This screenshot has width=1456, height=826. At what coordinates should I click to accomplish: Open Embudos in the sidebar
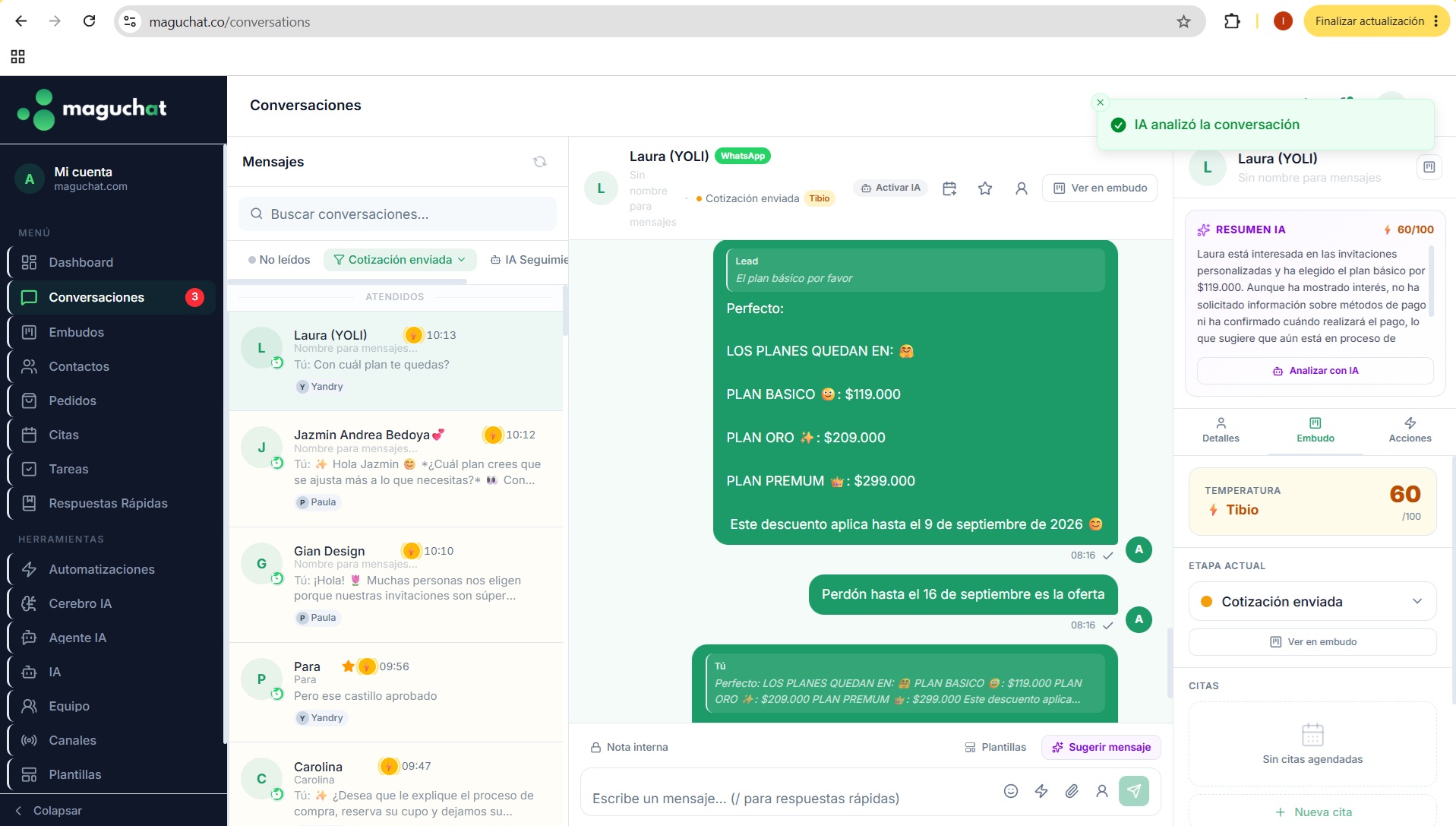click(112, 332)
